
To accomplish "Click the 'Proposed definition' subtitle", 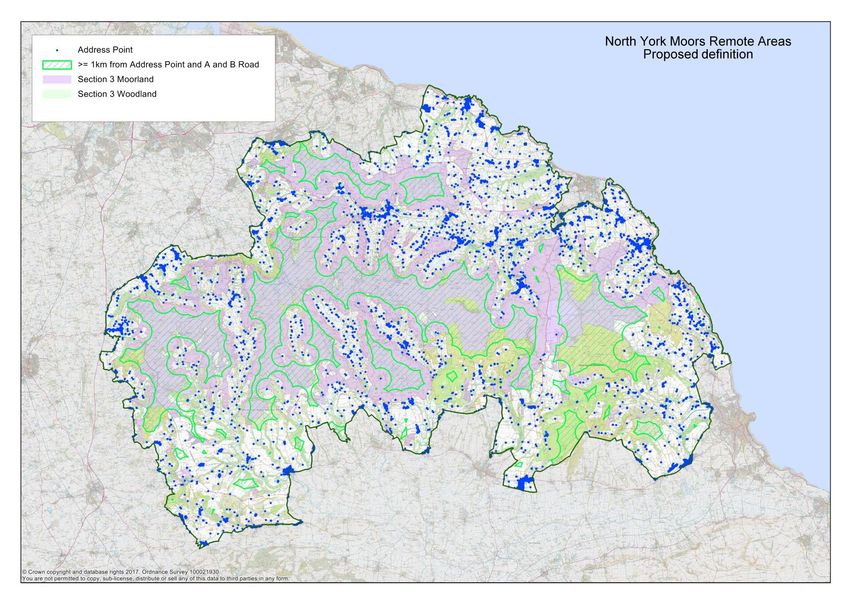I will coord(698,54).
